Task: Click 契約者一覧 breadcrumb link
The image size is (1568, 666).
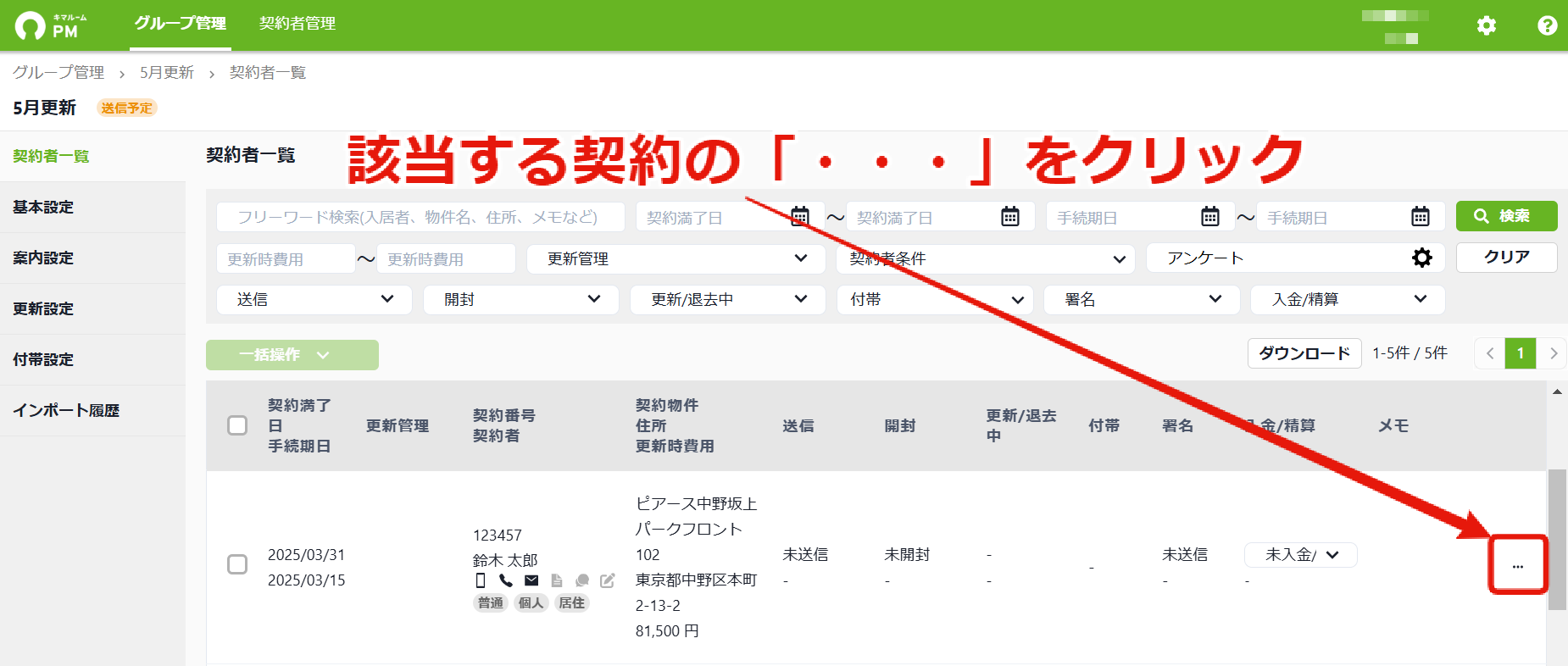Action: (x=268, y=73)
